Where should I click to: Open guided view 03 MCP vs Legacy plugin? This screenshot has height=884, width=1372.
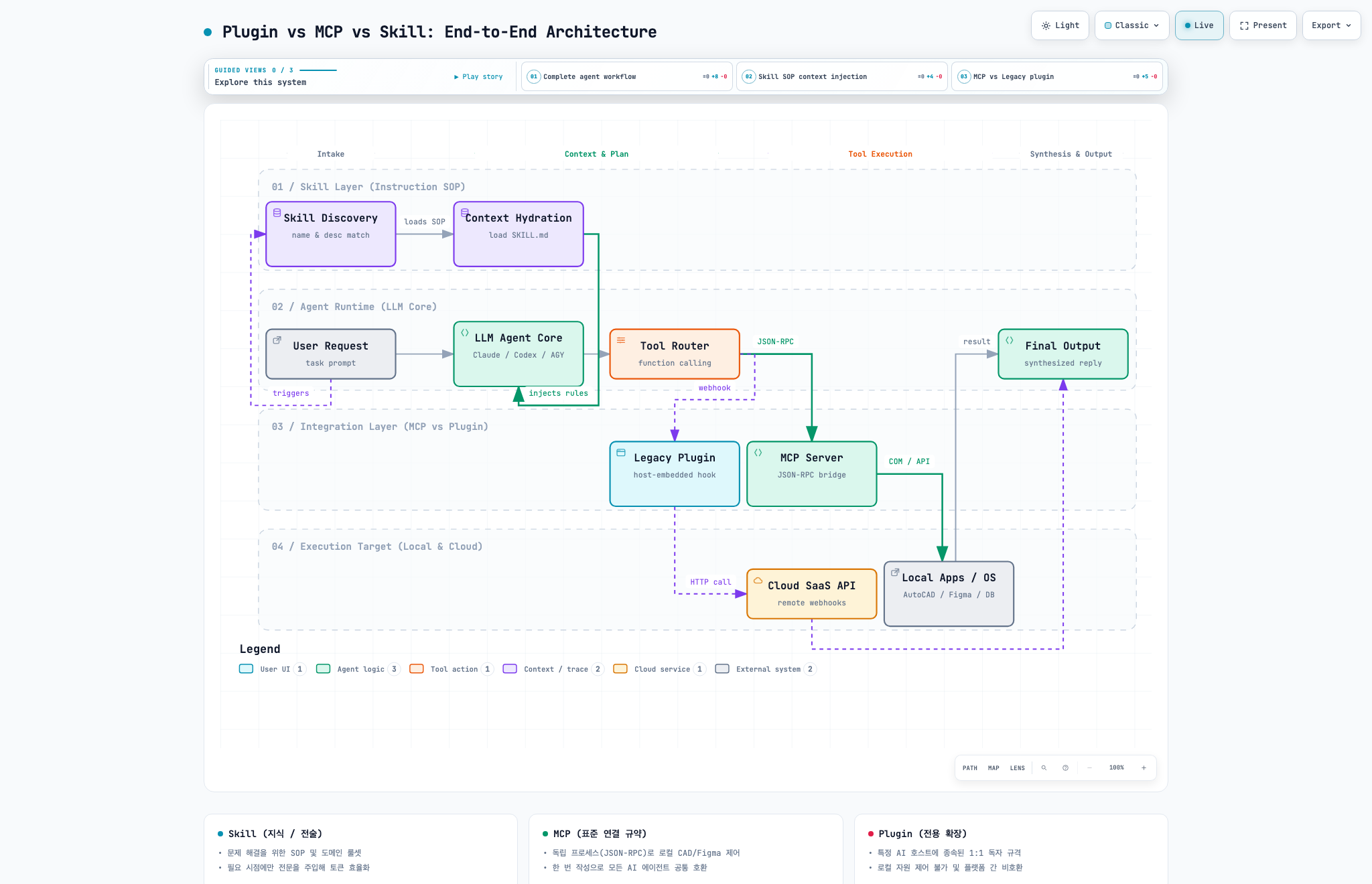point(1057,76)
